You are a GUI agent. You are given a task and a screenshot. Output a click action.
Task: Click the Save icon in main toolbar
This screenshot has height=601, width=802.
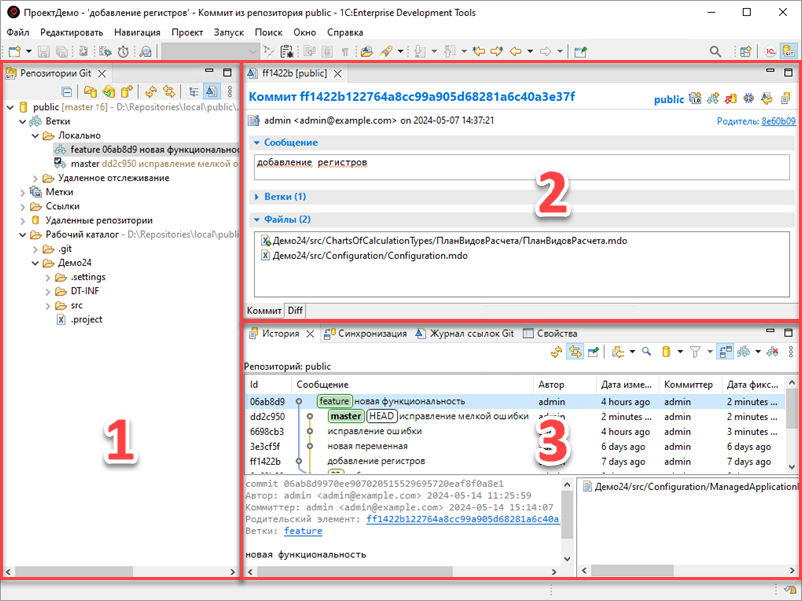pos(46,51)
